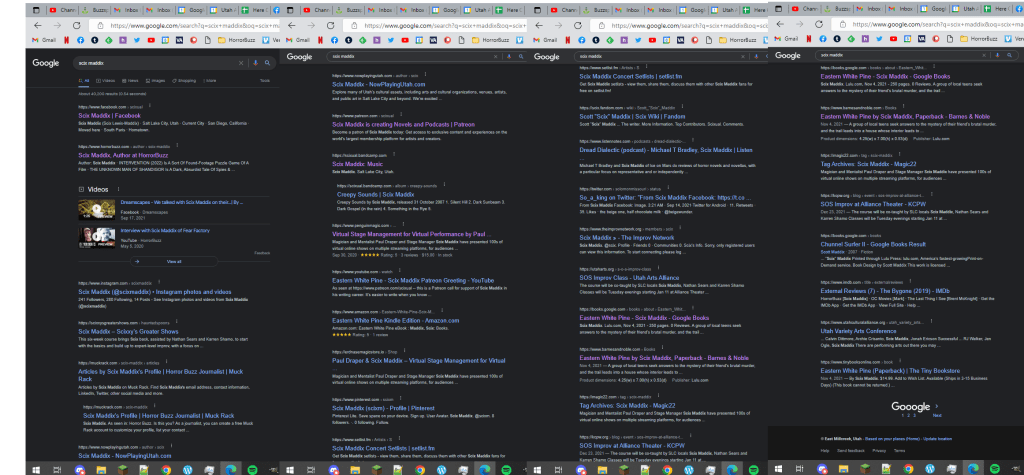
Task: Open 'Scix Maddix – Scixxy's Greater Shows' result
Action: 129,331
